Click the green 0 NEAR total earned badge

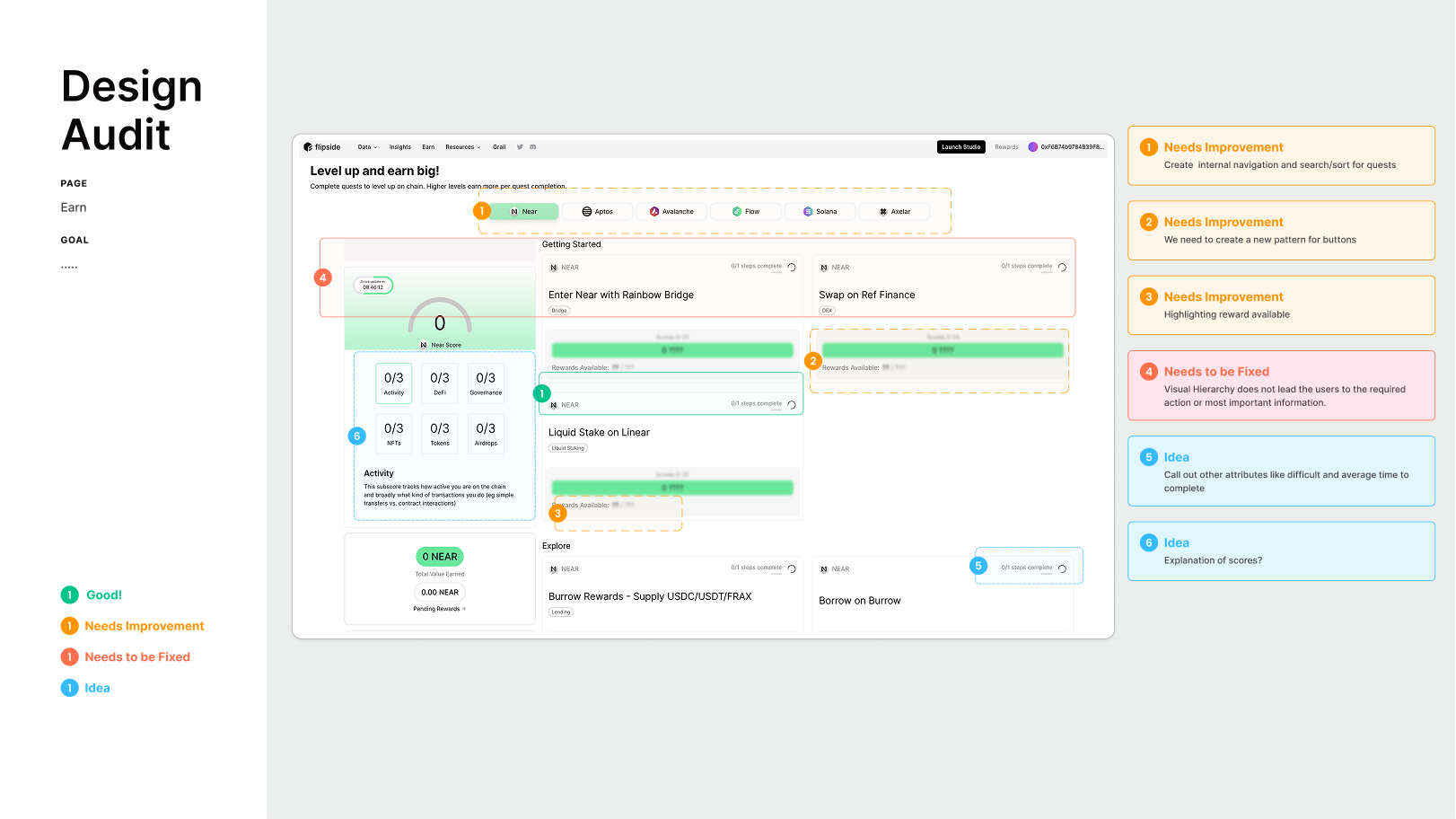(x=440, y=557)
